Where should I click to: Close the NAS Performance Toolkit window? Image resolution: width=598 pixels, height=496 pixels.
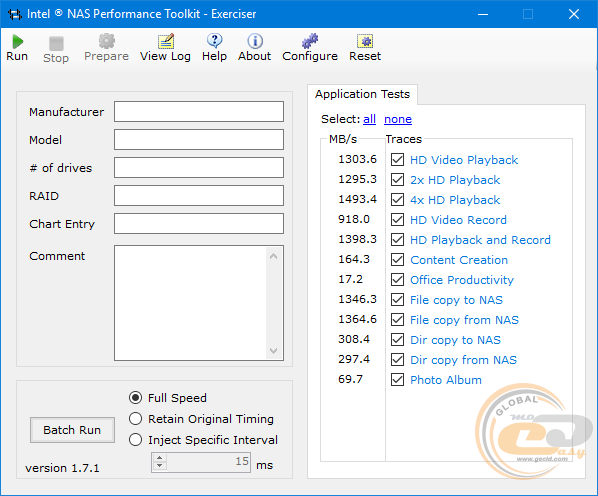tap(574, 14)
